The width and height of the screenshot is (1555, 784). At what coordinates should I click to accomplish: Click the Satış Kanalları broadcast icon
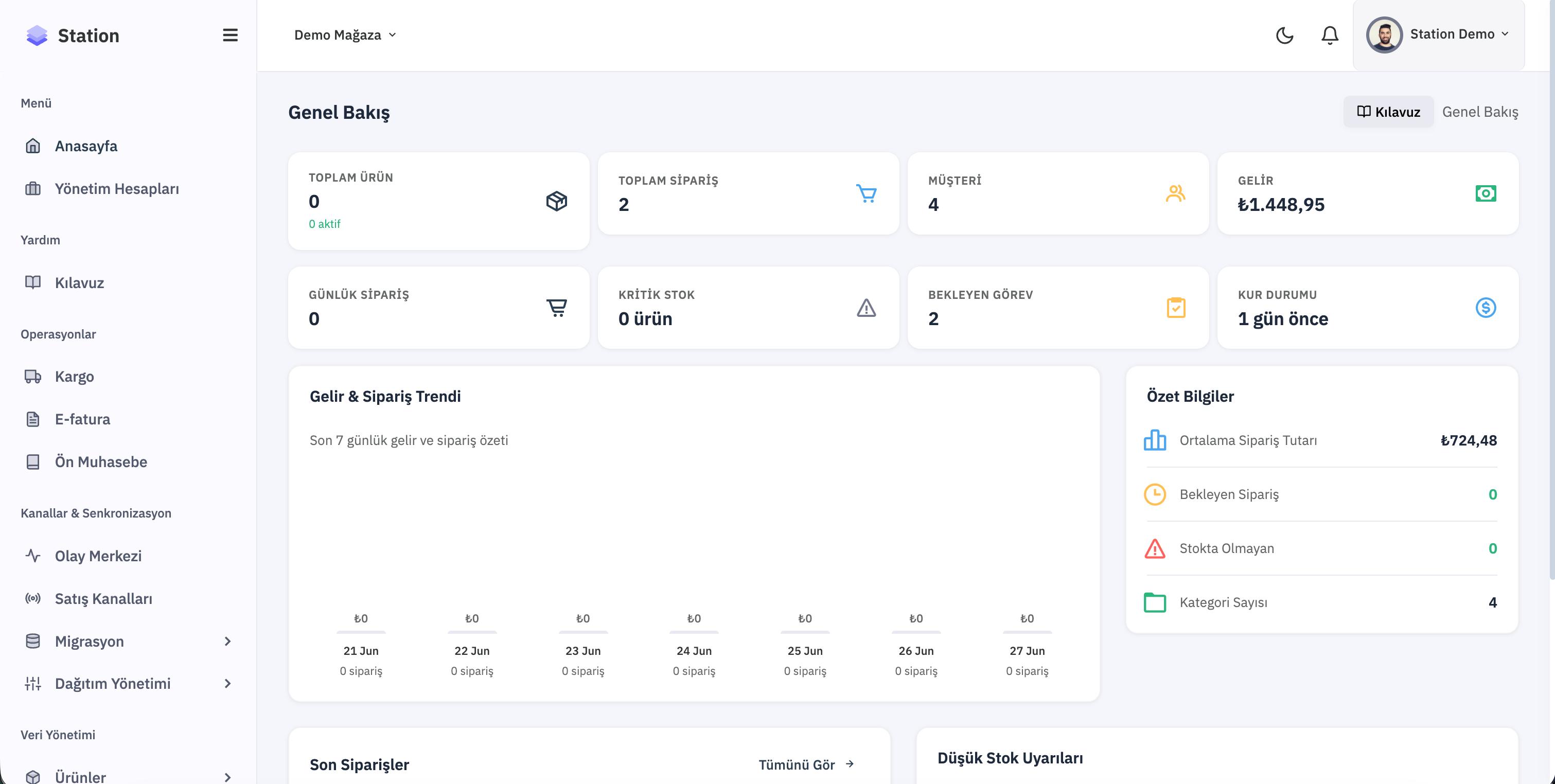(32, 598)
